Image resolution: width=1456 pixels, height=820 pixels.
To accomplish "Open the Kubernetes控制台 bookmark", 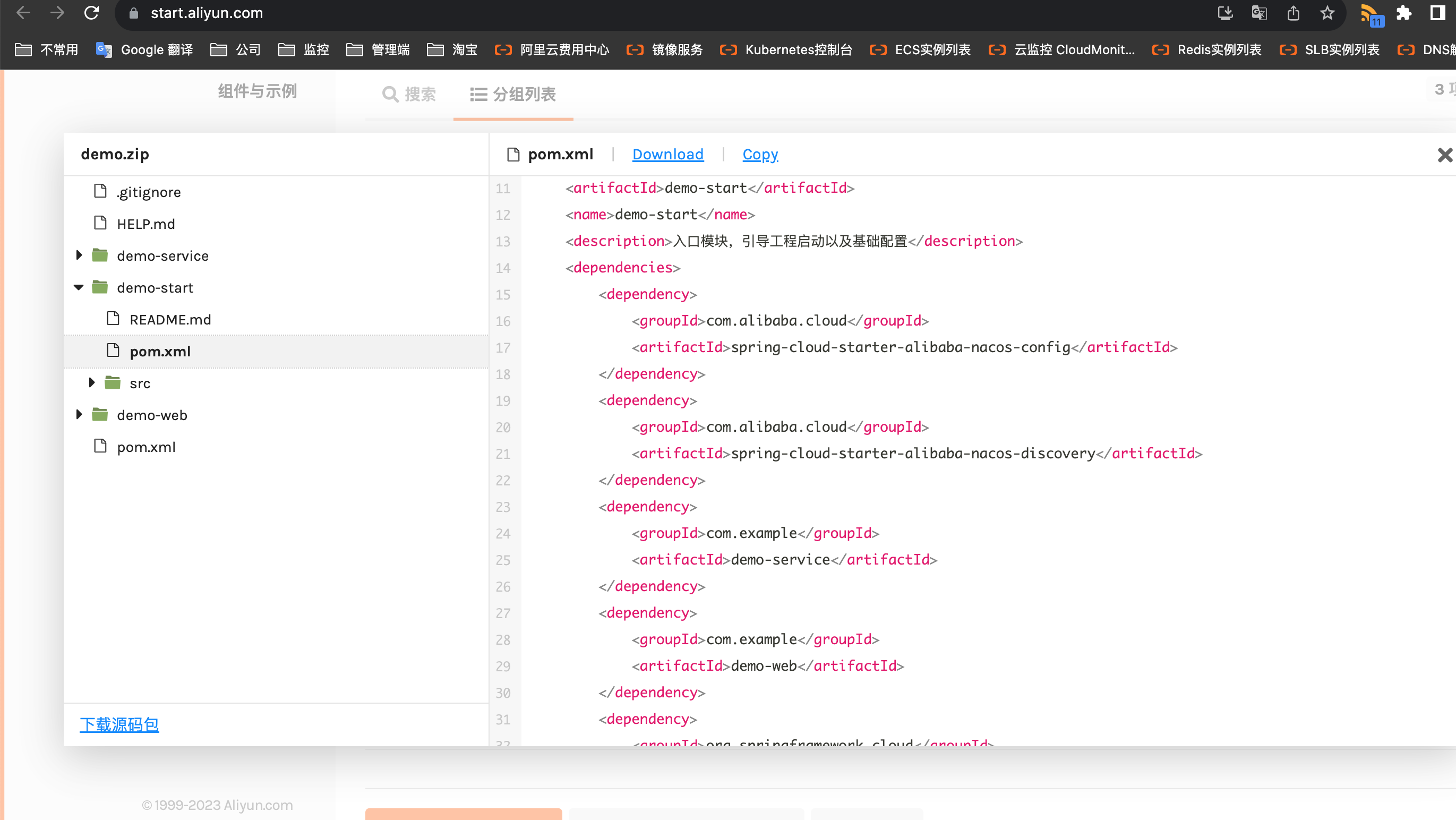I will click(786, 50).
